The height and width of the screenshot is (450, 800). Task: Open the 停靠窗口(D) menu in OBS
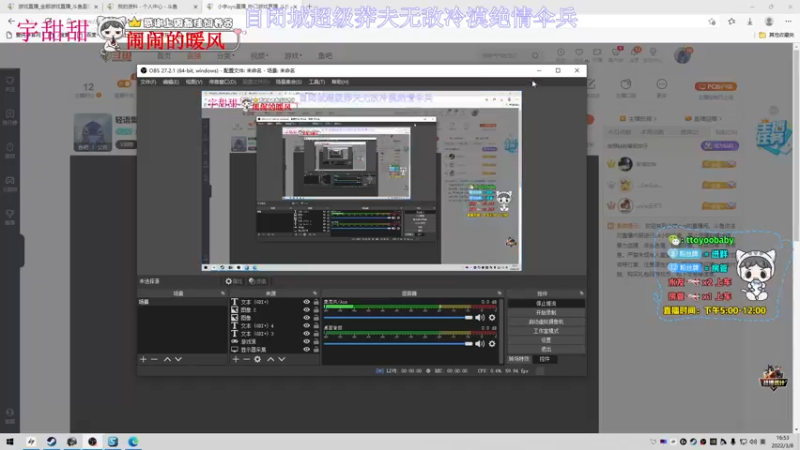pyautogui.click(x=222, y=82)
